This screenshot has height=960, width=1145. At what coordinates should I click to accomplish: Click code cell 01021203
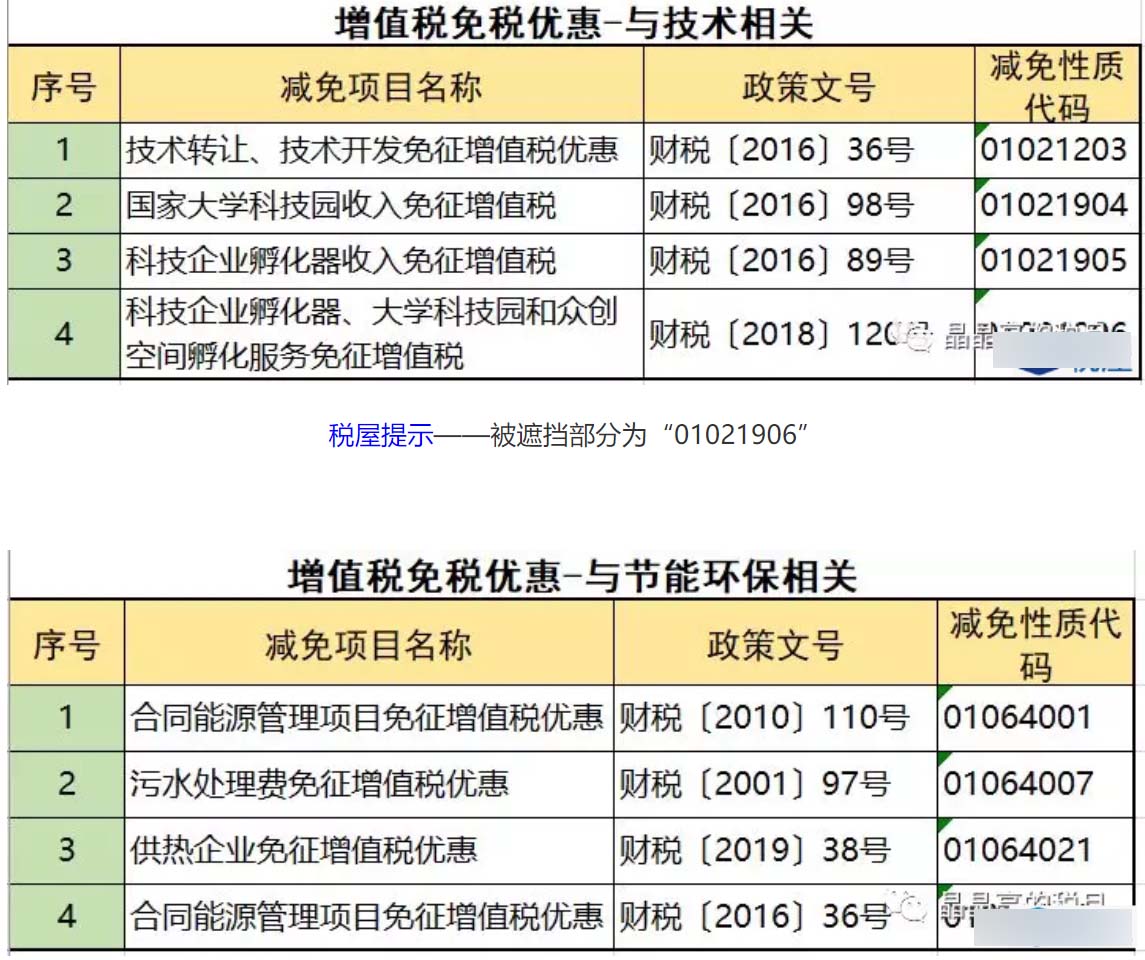tap(1053, 151)
